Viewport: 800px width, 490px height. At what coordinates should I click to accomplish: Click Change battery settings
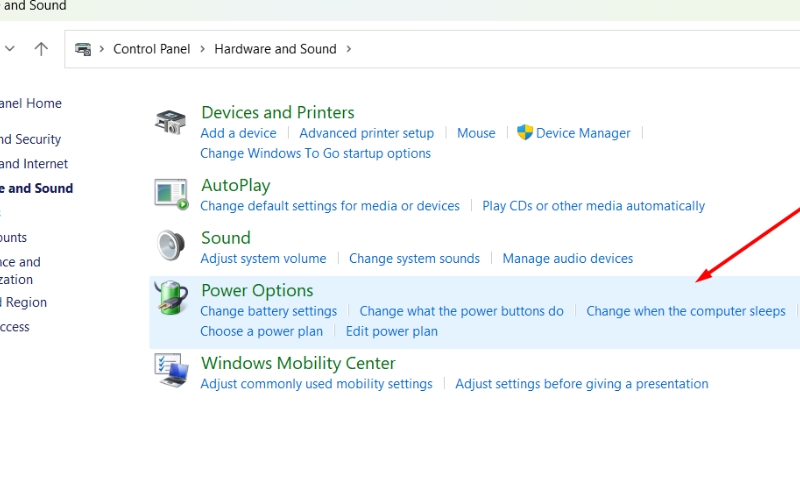click(268, 311)
